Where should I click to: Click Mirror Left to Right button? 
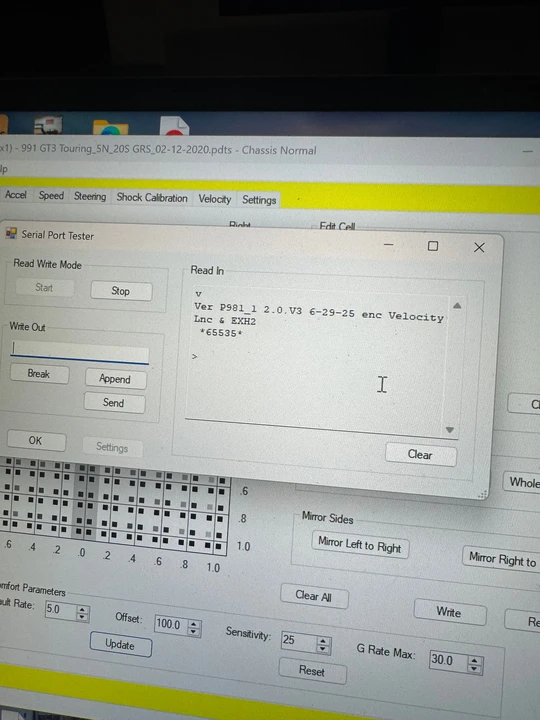point(360,545)
